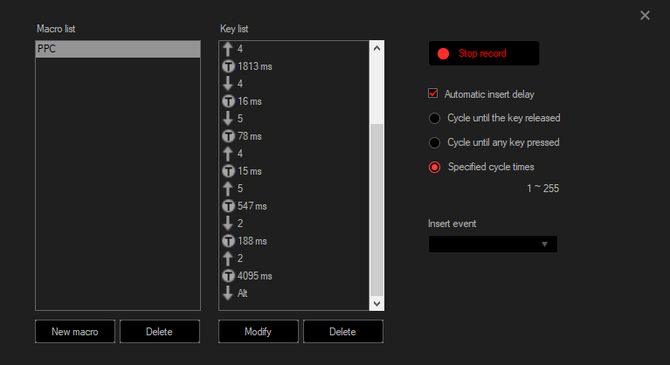This screenshot has width=670, height=365.
Task: Select the key-up arrow before 4095 ms
Action: click(x=228, y=258)
